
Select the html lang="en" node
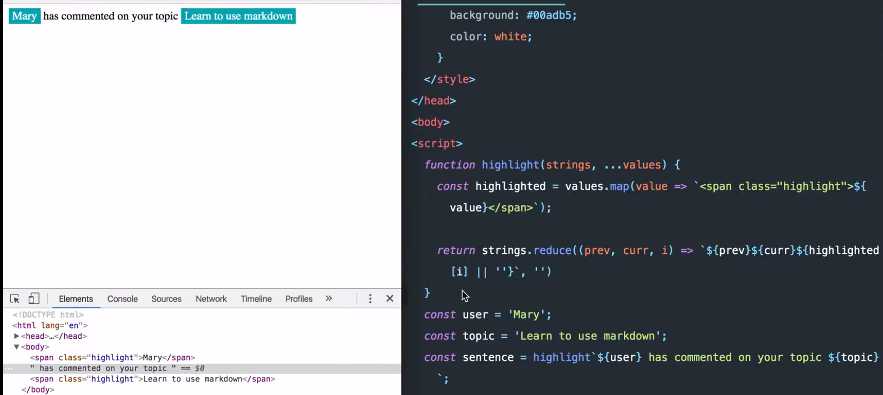[50, 325]
